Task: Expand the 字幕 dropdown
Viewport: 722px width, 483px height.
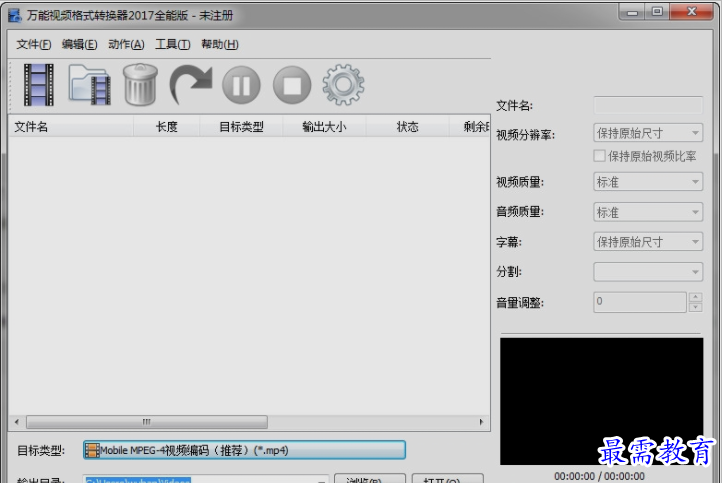Action: point(648,242)
